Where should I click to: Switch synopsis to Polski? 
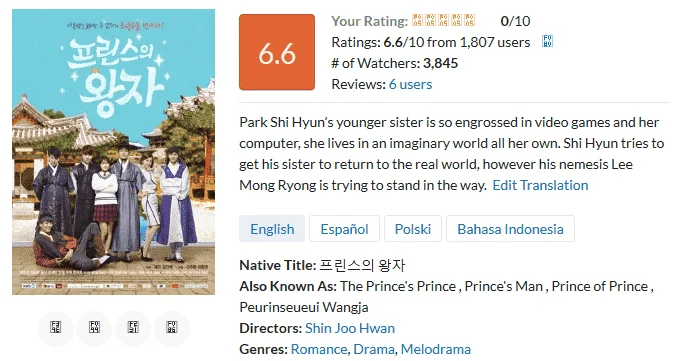[413, 229]
